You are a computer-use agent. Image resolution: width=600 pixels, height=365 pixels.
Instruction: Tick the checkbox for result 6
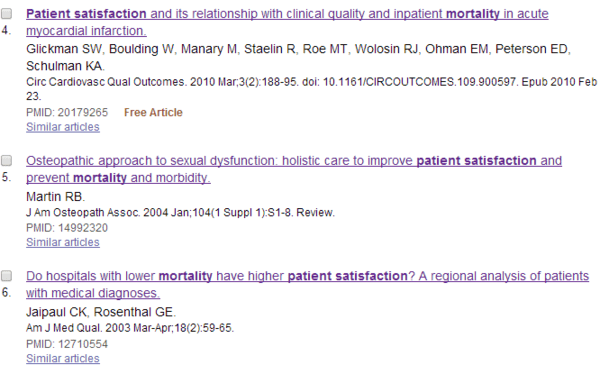click(6, 276)
